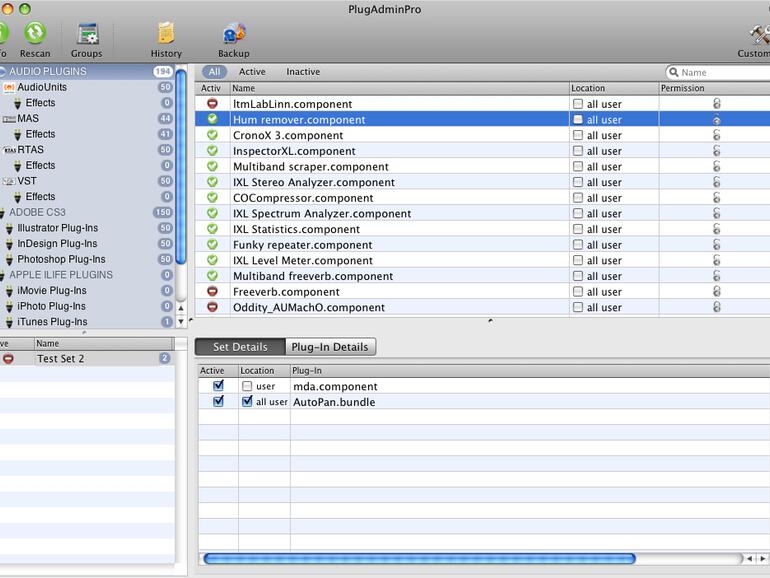The width and height of the screenshot is (770, 578).
Task: Open the Groups toolbar icon
Action: click(86, 35)
